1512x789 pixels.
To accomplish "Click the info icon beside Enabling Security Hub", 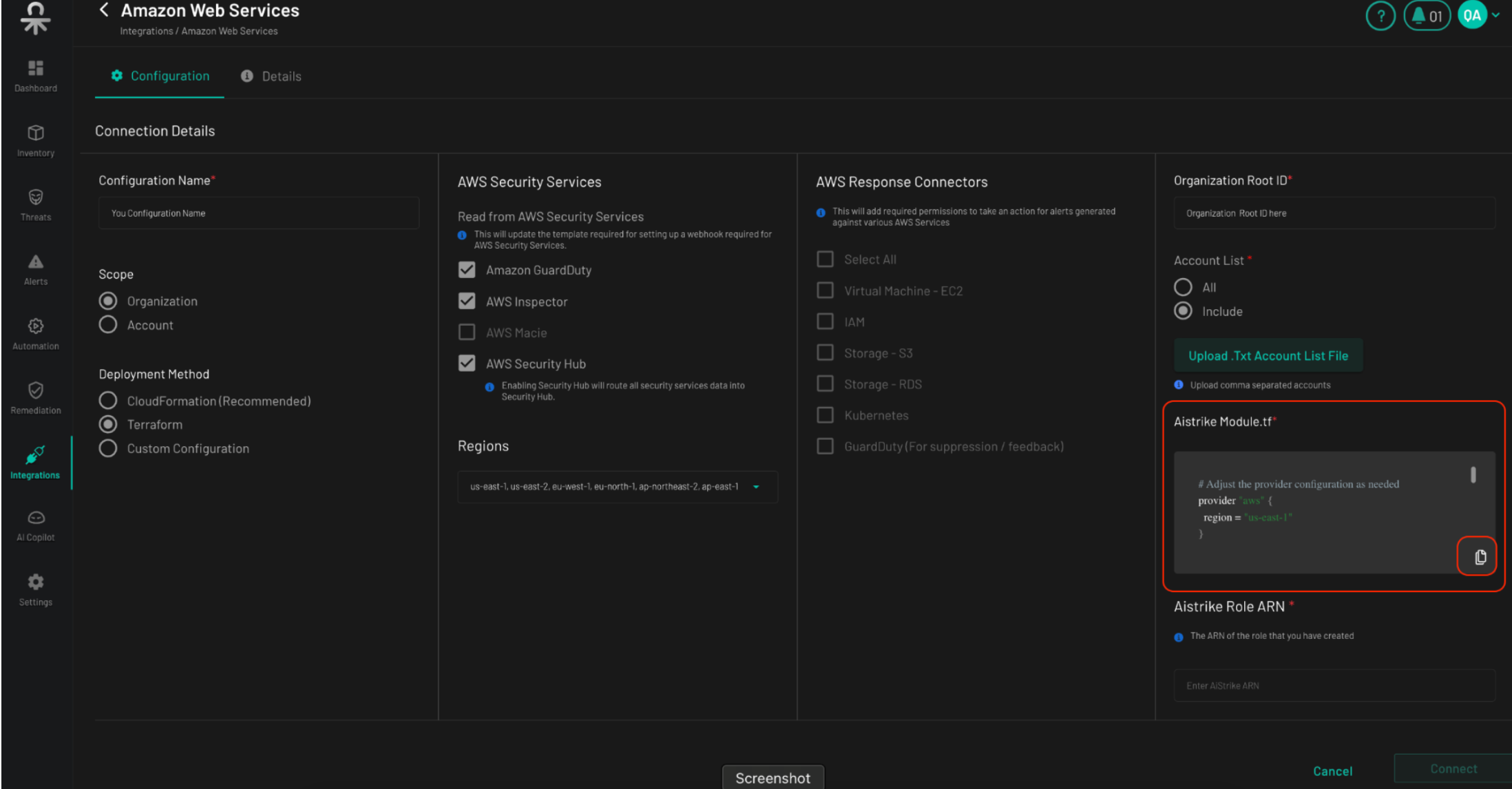I will tap(490, 387).
